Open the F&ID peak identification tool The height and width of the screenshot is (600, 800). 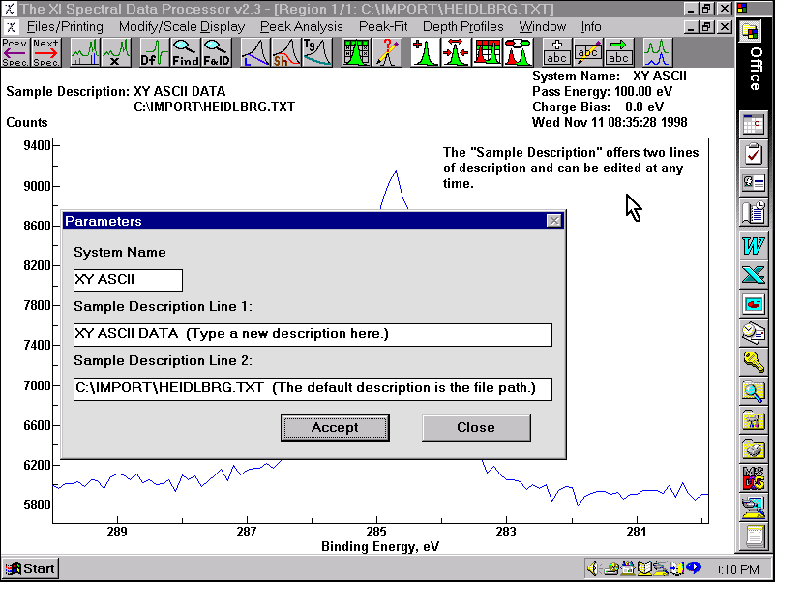tap(216, 51)
